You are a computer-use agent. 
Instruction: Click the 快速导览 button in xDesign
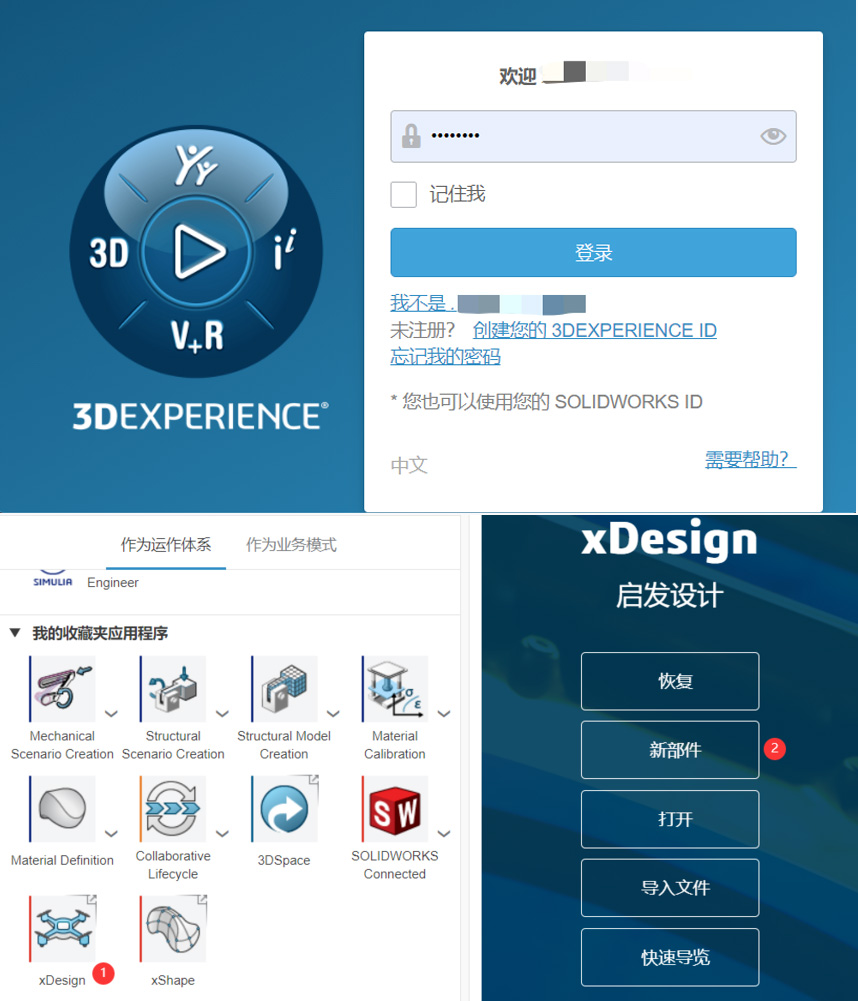click(x=670, y=957)
